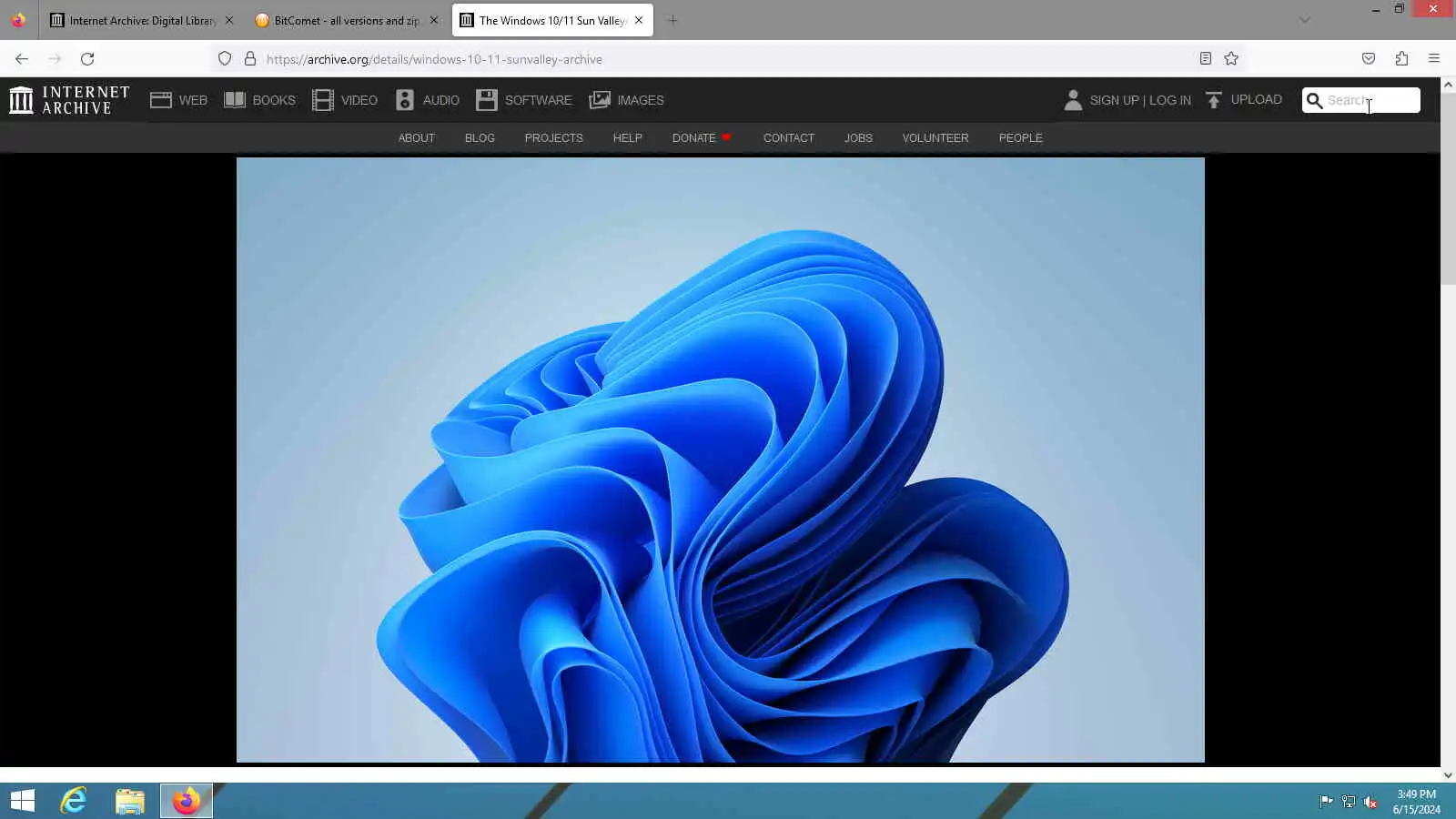Open a new browser tab

point(672,20)
